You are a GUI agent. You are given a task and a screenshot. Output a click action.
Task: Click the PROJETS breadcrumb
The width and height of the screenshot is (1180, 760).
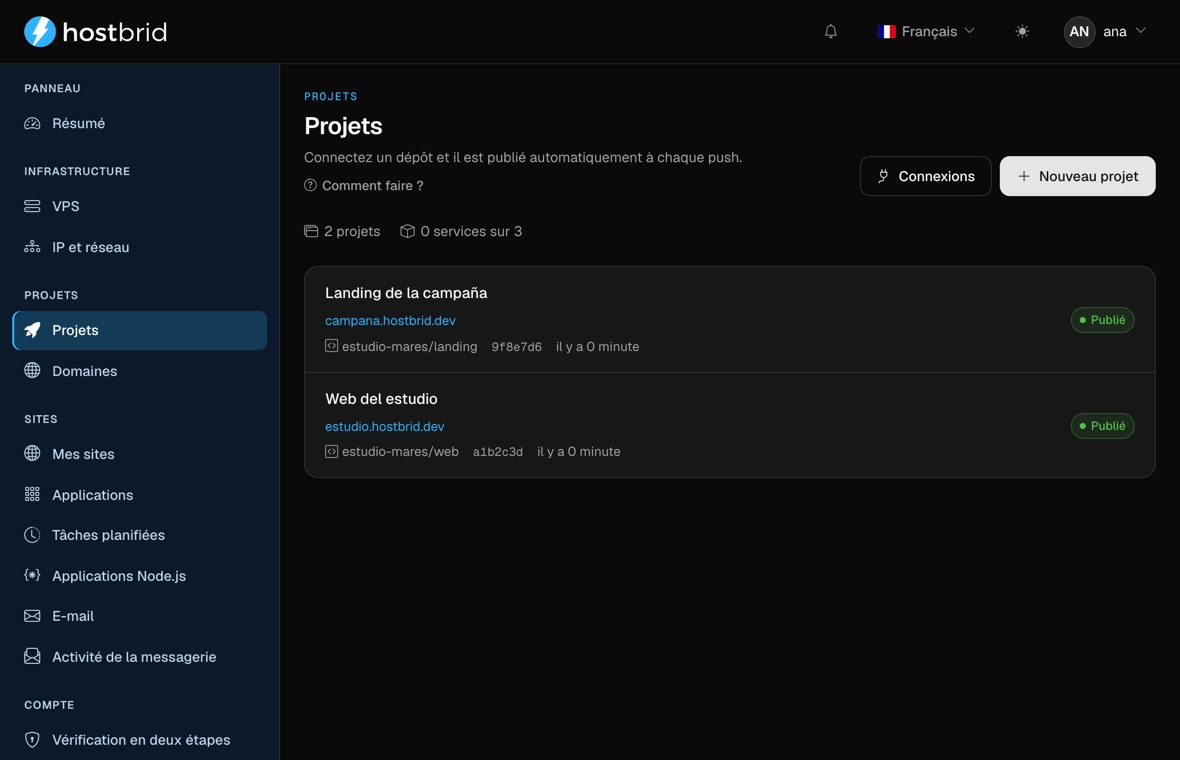pos(330,96)
